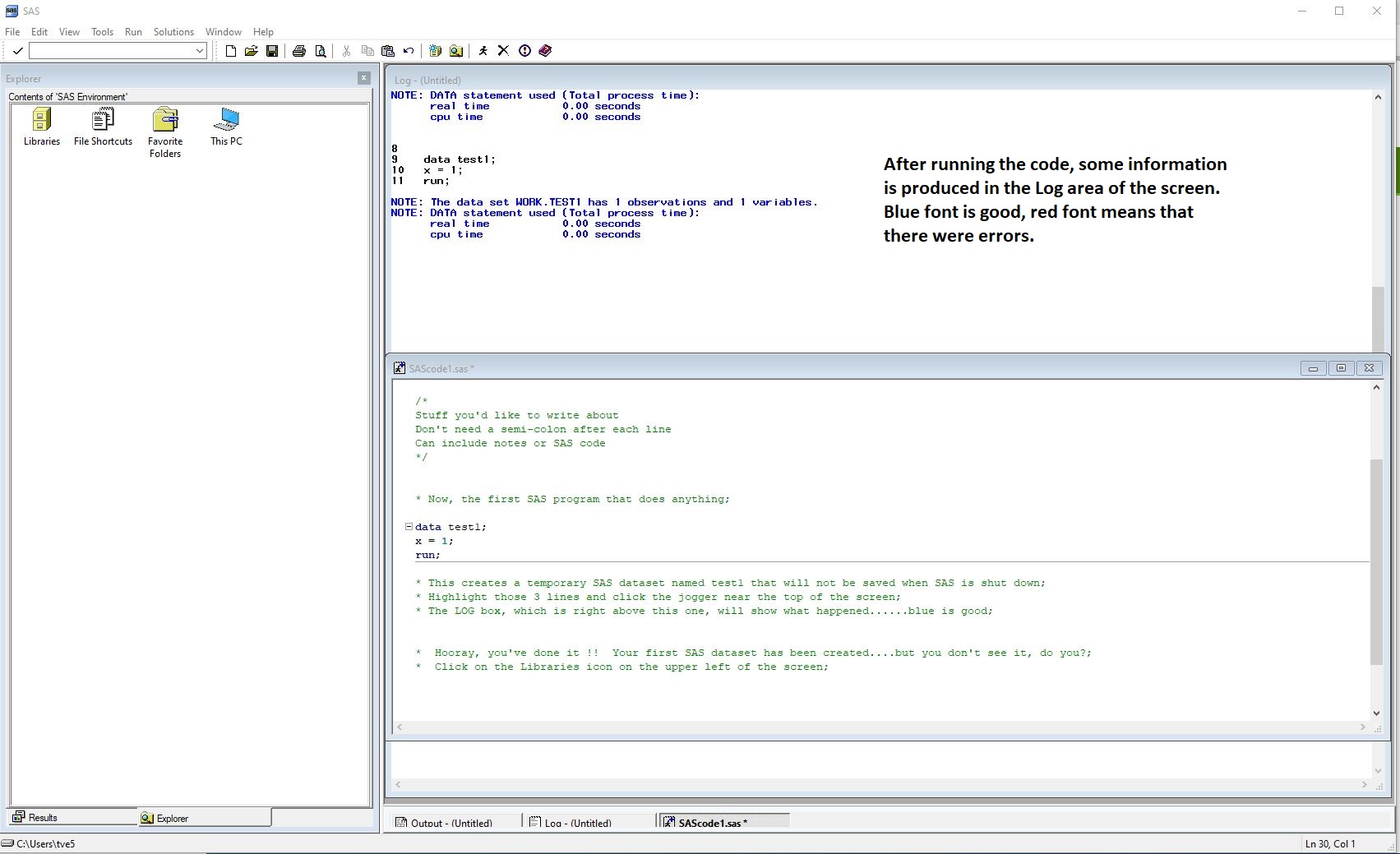1400x854 pixels.
Task: Click the command bar checkmark button
Action: pyautogui.click(x=17, y=51)
